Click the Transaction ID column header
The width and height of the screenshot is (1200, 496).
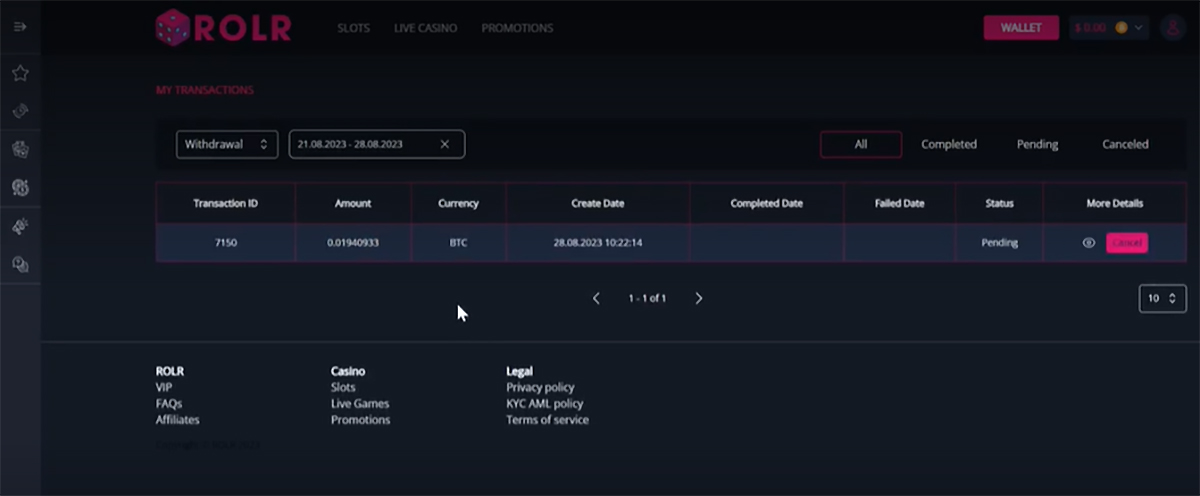[x=225, y=203]
